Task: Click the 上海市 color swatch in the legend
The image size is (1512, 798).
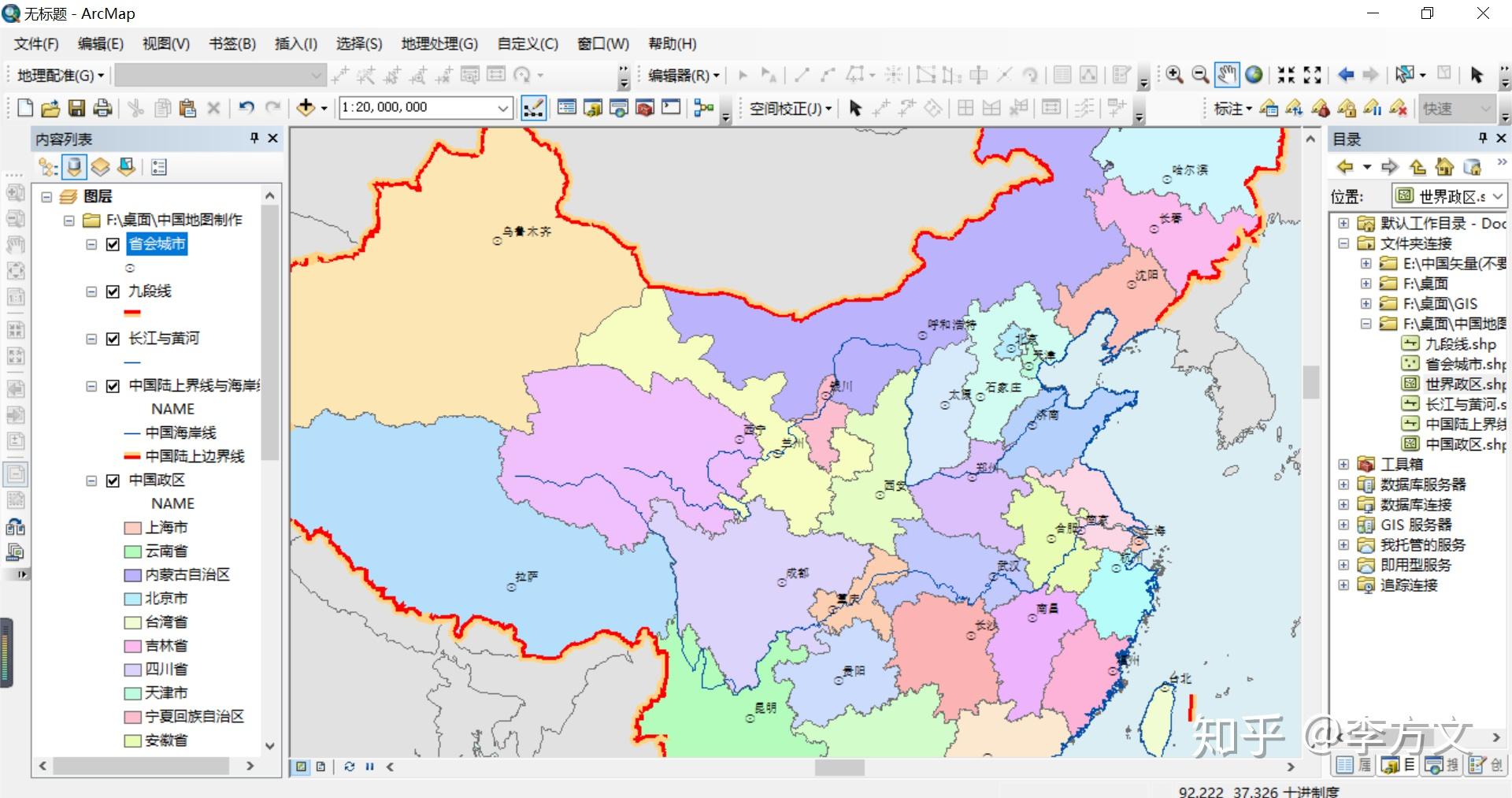Action: click(132, 527)
